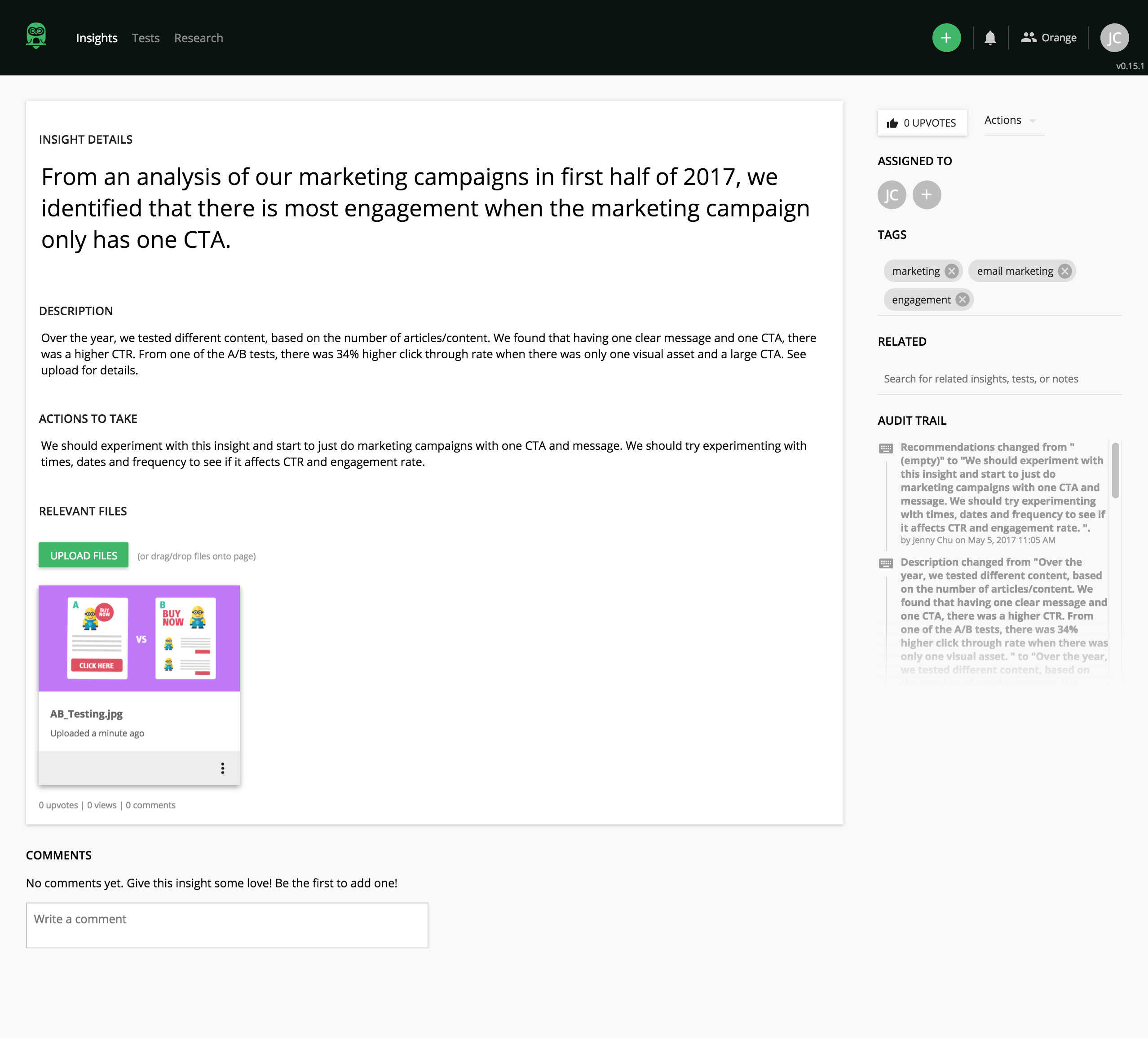Image resolution: width=1148 pixels, height=1038 pixels.
Task: Go to the Research tab
Action: (x=198, y=38)
